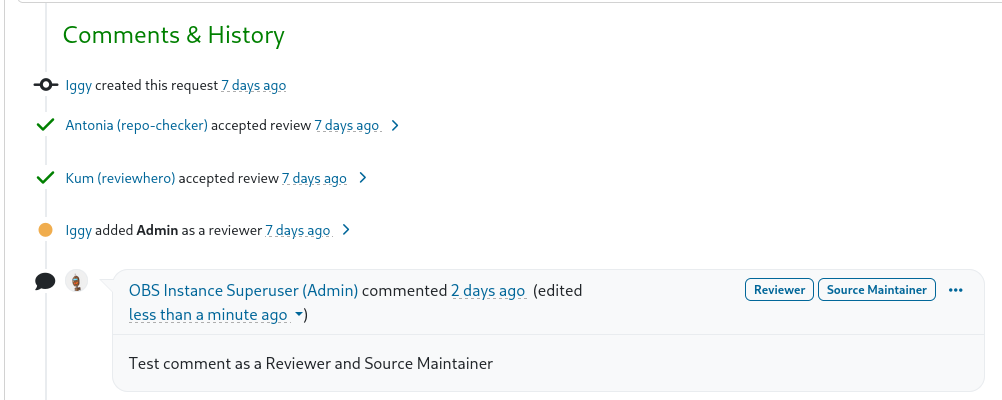
Task: Click the Admin user avatar
Action: pyautogui.click(x=77, y=281)
